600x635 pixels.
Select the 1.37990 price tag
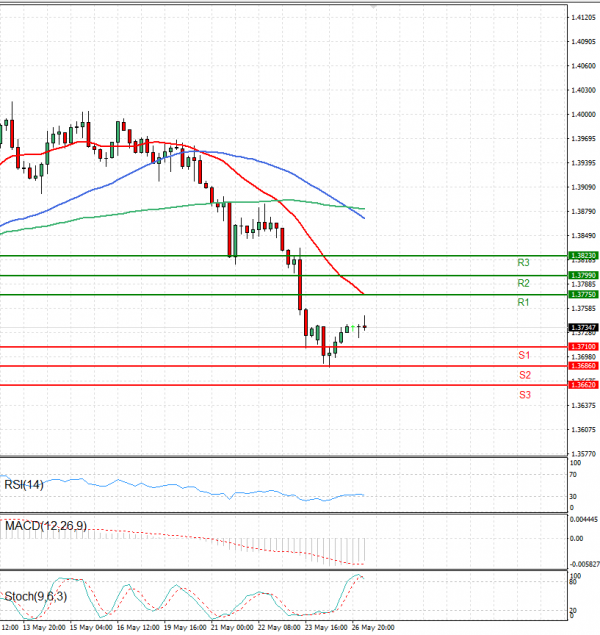(583, 275)
